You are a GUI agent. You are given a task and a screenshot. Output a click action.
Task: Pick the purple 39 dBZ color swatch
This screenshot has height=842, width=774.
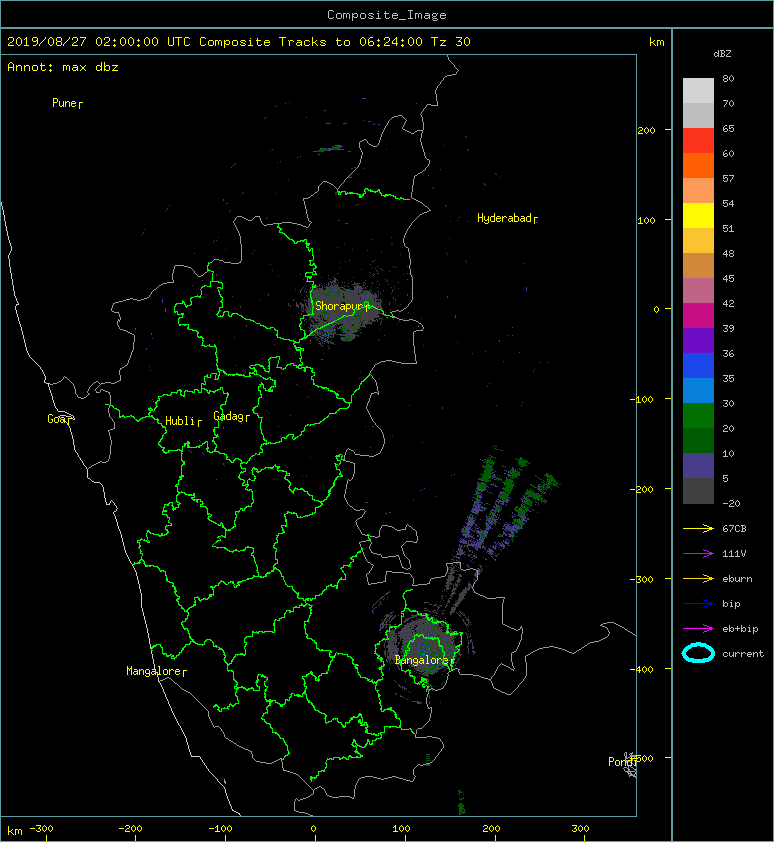(x=698, y=340)
